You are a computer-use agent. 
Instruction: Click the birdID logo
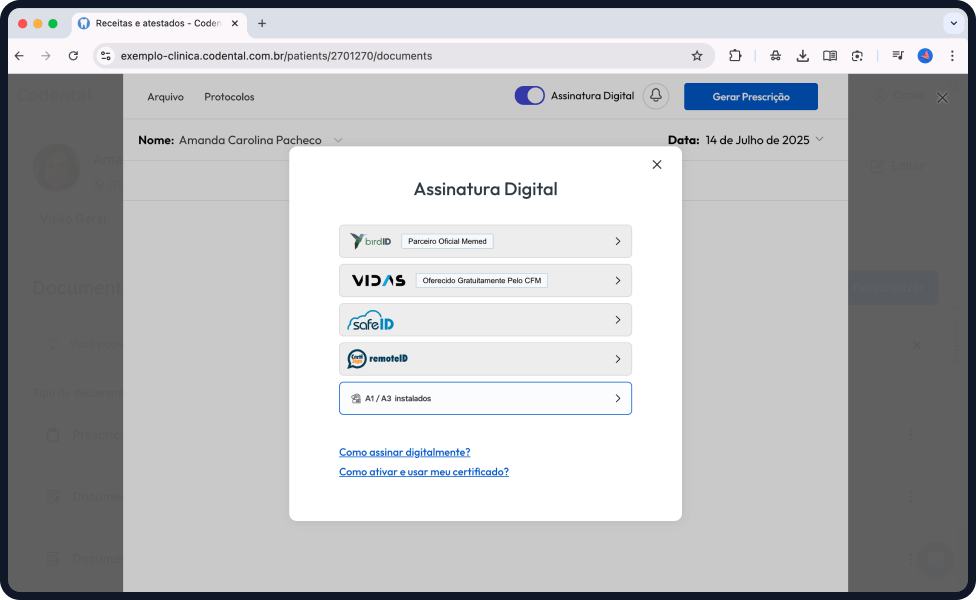pyautogui.click(x=370, y=241)
